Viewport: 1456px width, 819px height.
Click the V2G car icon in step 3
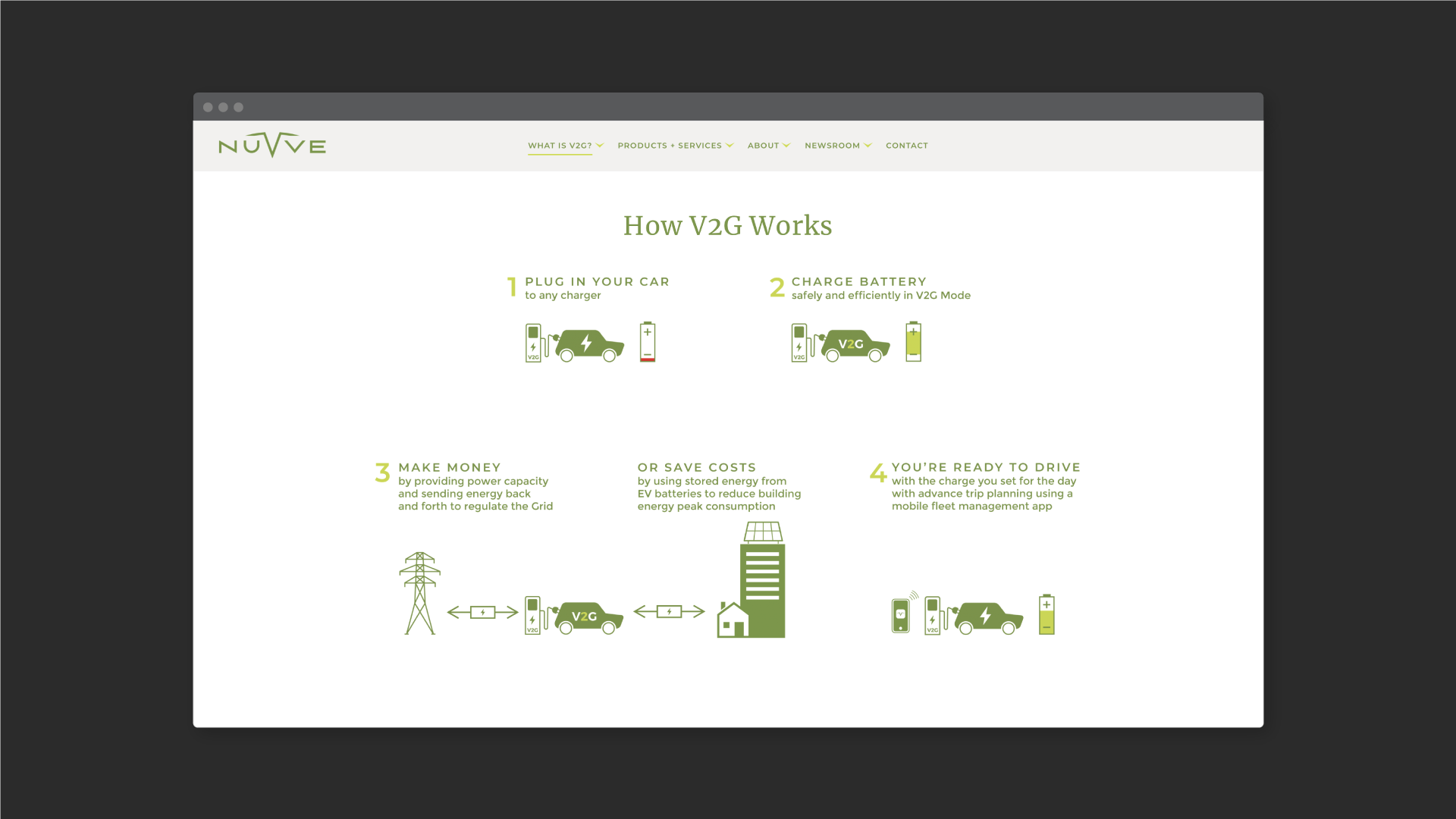588,618
